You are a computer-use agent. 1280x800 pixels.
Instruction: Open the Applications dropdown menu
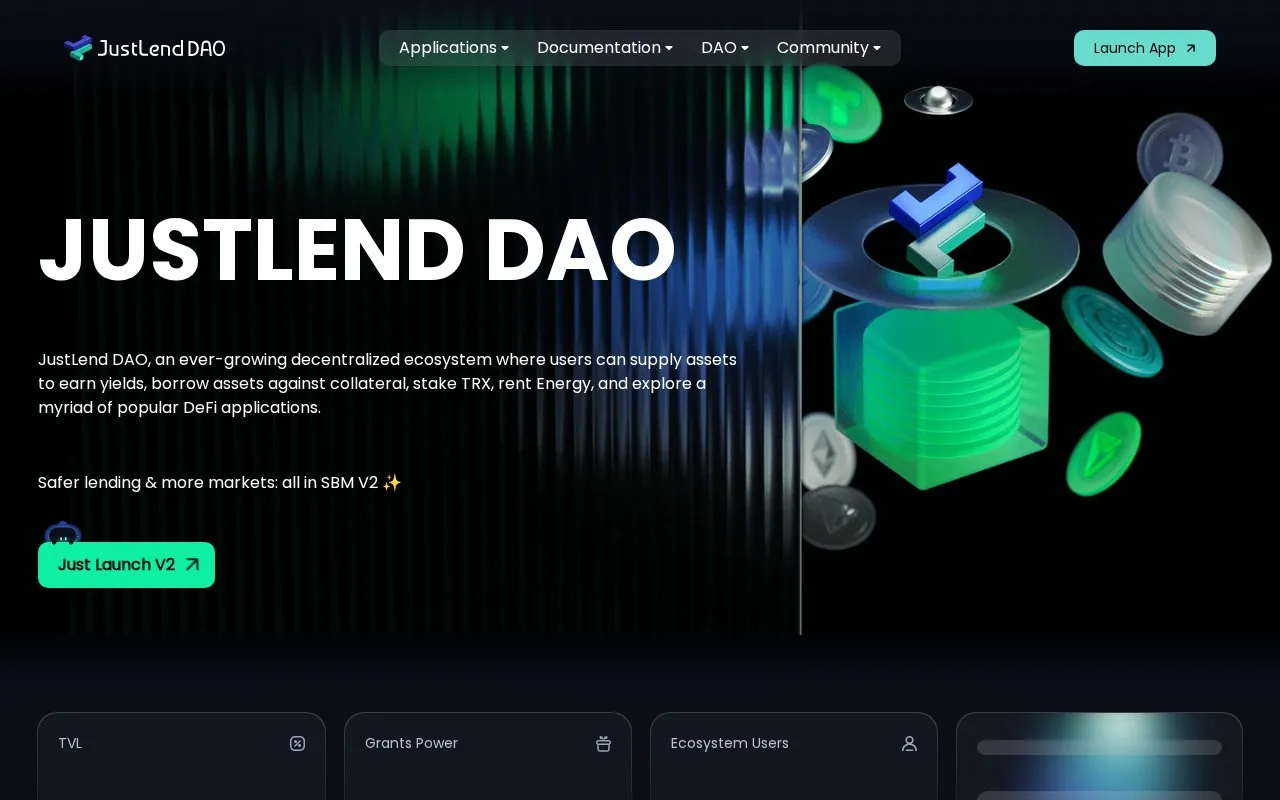click(x=454, y=48)
